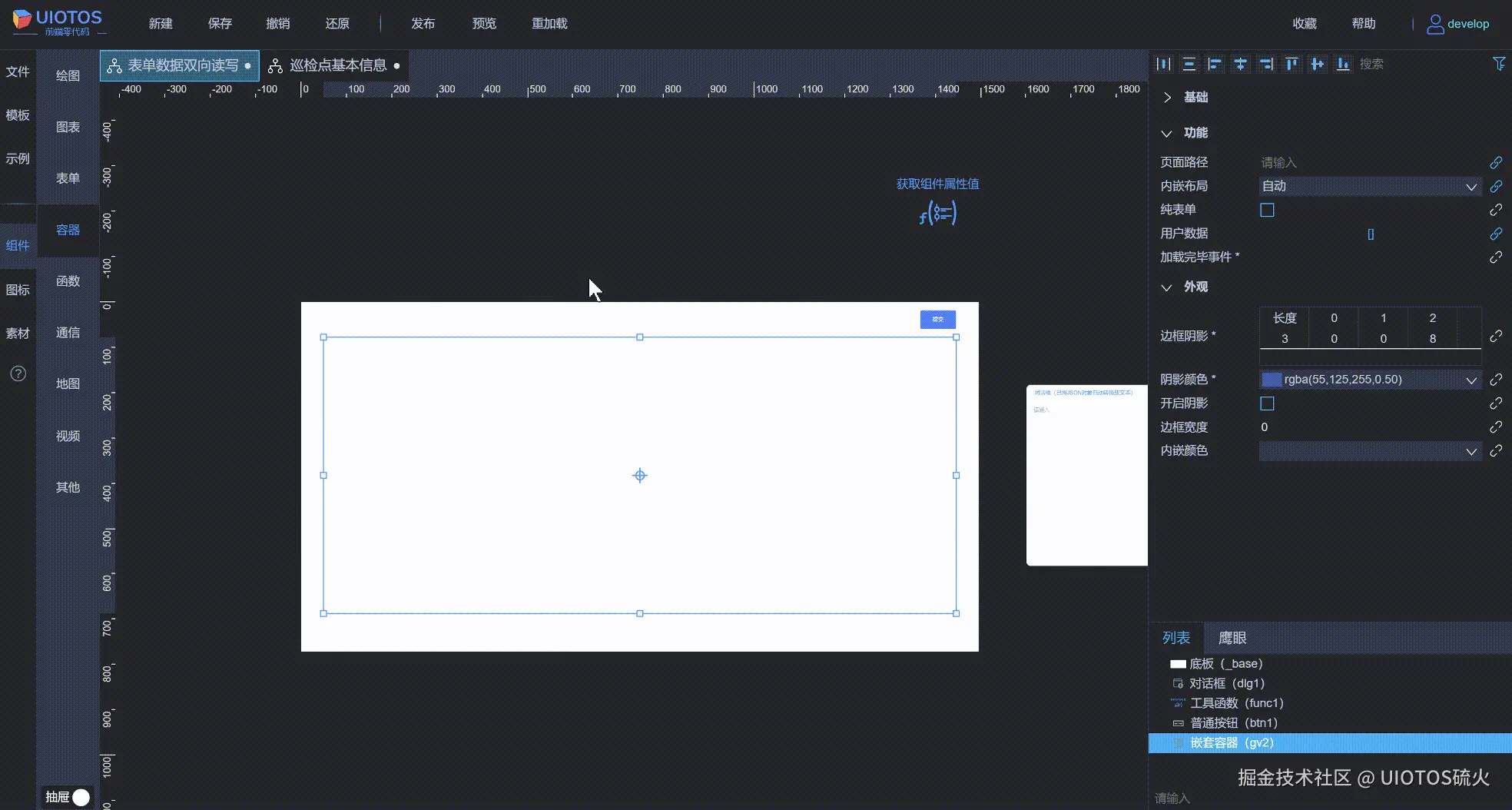This screenshot has height=810, width=1512.
Task: Open the filter funnel icon in properties panel
Action: pos(1499,64)
